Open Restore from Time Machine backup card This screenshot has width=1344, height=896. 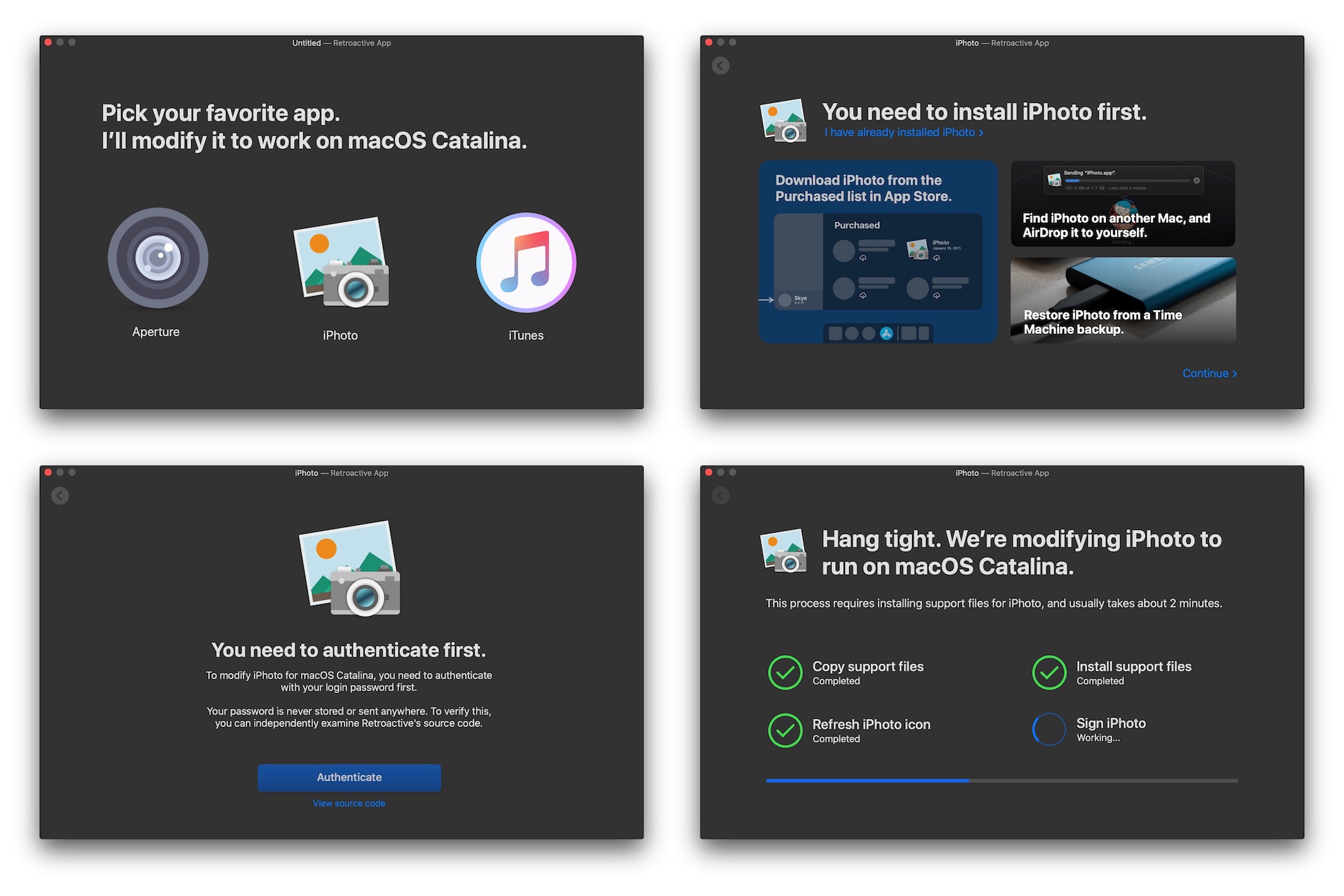pyautogui.click(x=1123, y=300)
